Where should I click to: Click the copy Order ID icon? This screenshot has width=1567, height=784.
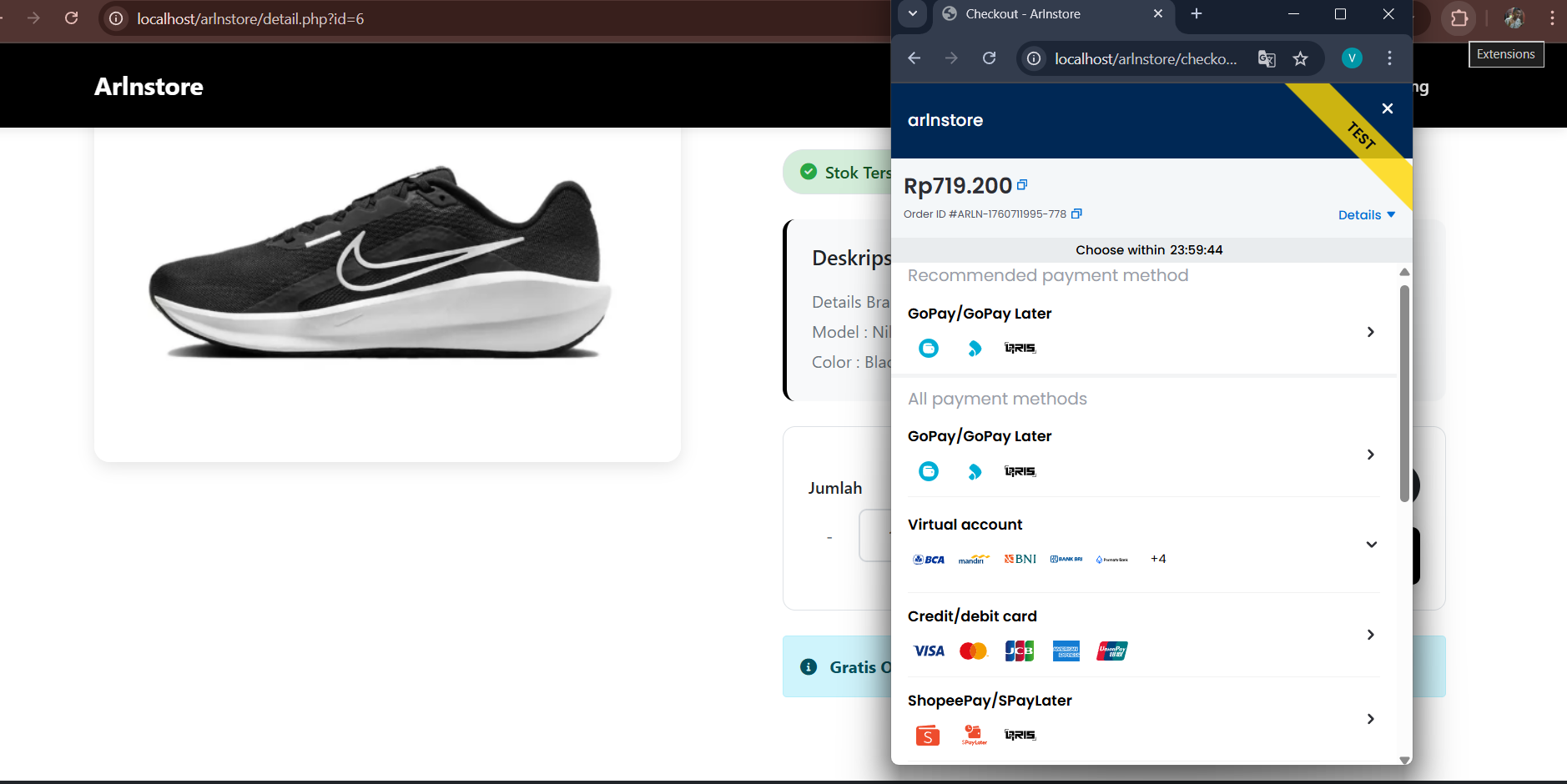(x=1076, y=214)
